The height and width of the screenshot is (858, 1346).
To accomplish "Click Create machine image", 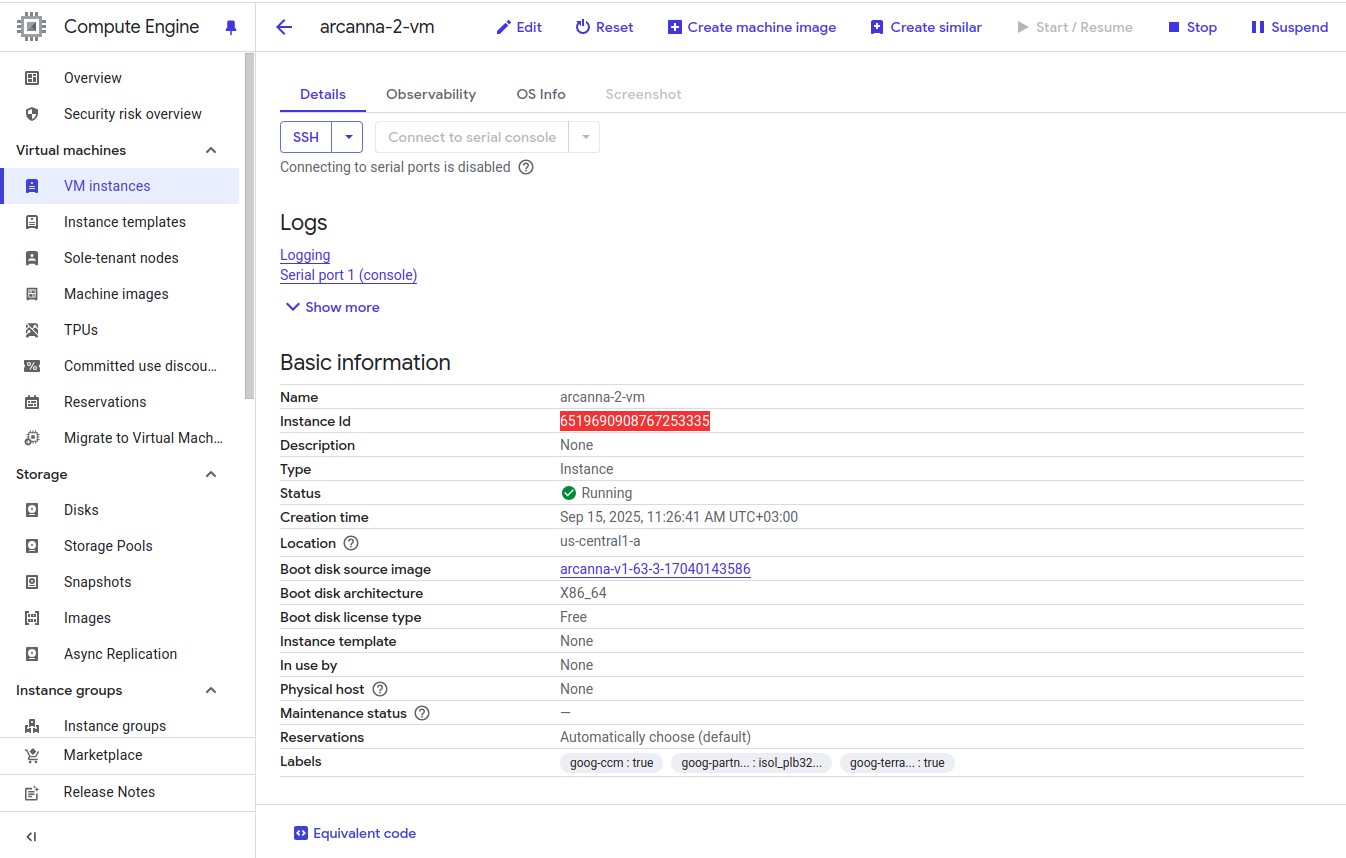I will pos(752,27).
